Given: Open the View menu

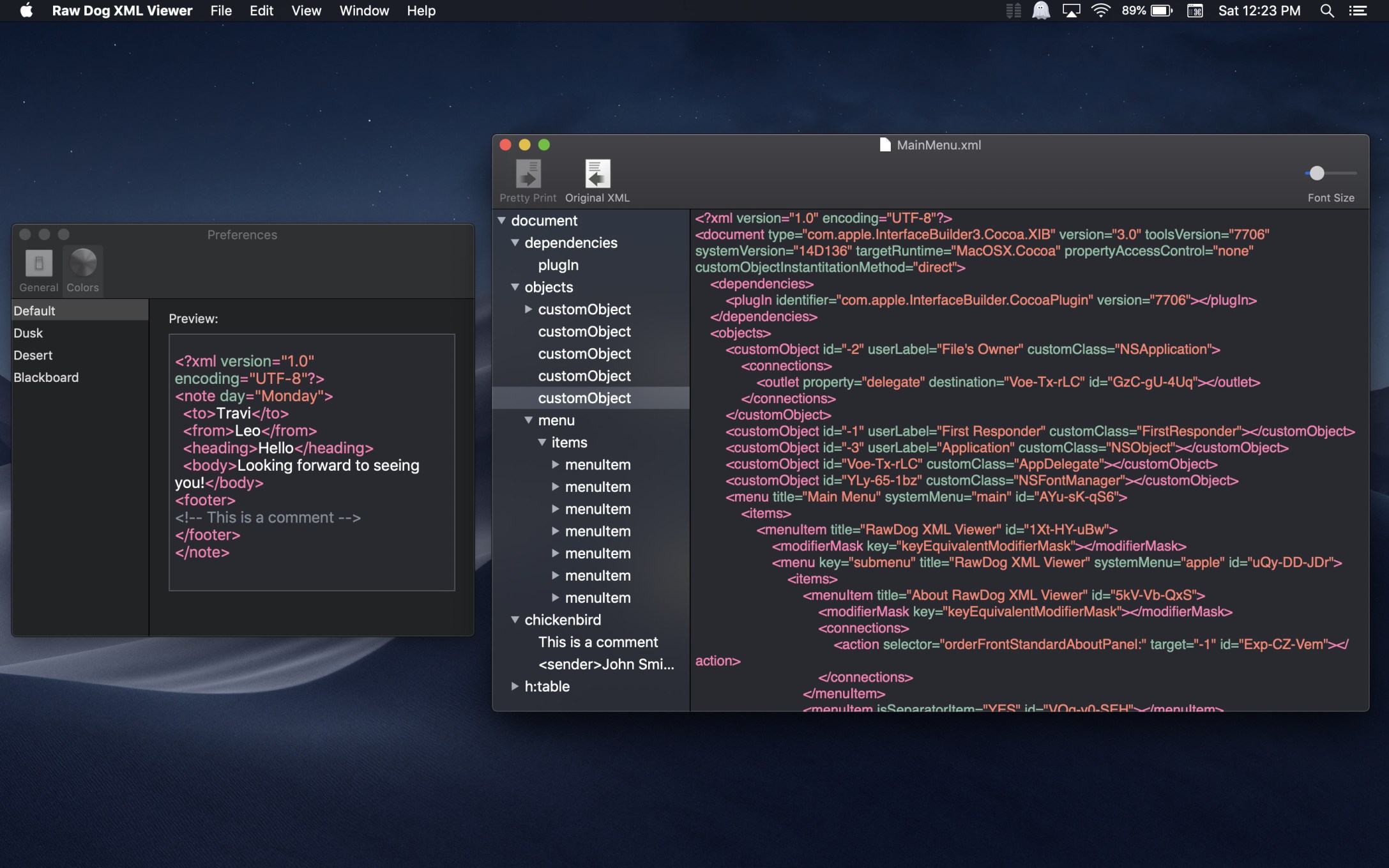Looking at the screenshot, I should coord(306,10).
